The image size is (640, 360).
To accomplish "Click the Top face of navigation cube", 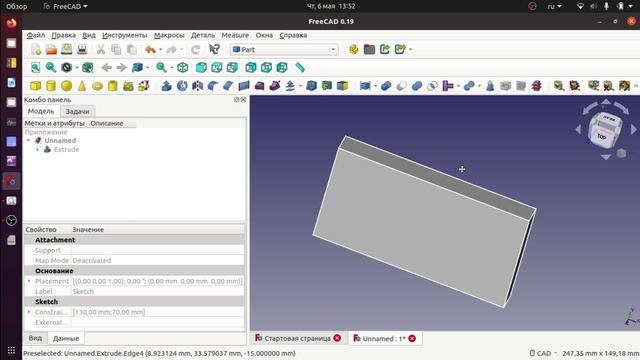I will pos(602,137).
